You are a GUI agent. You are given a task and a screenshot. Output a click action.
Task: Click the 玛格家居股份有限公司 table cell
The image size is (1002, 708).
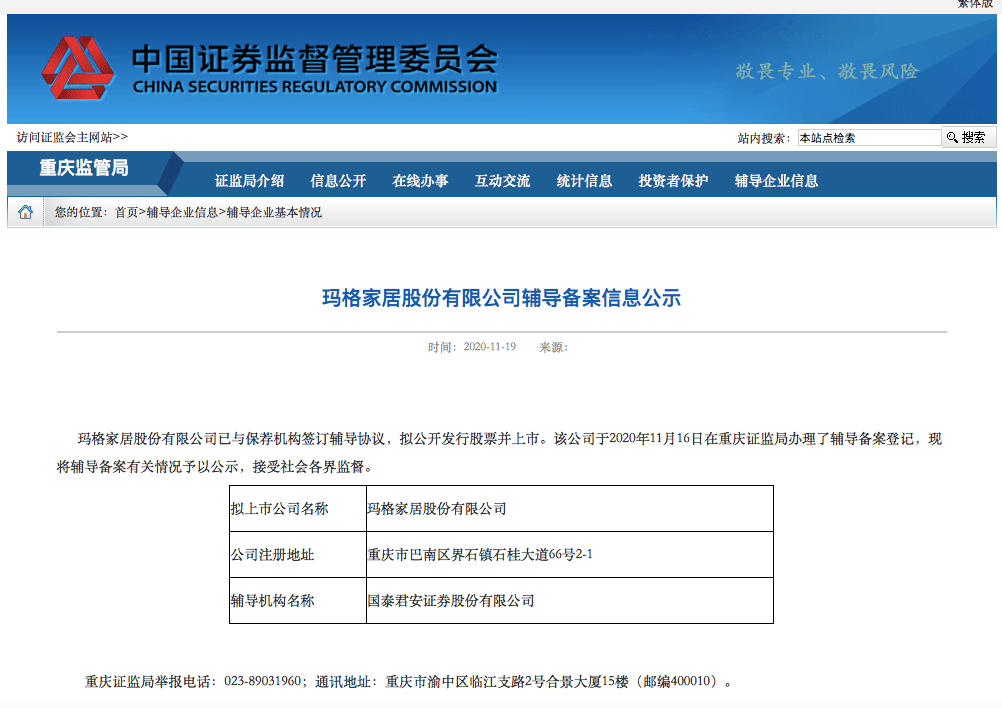437,509
